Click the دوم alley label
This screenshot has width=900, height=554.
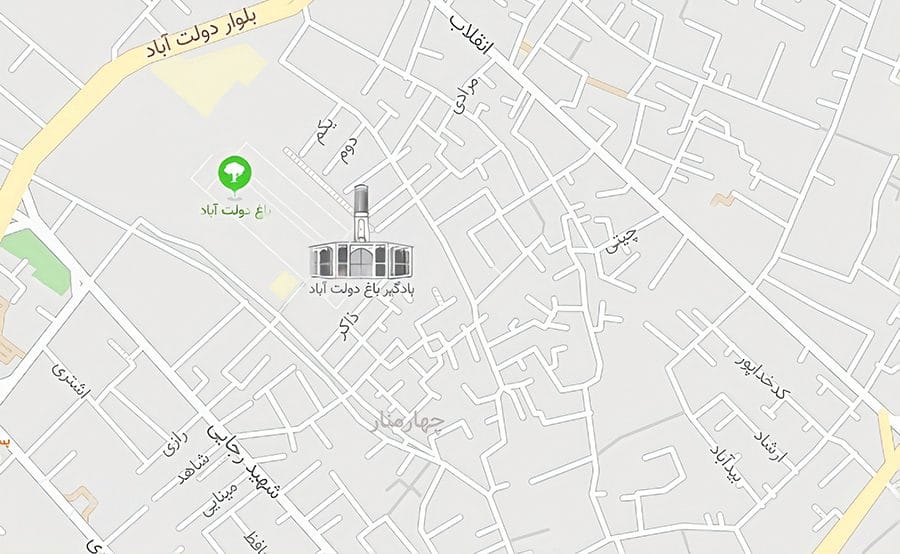pyautogui.click(x=348, y=151)
